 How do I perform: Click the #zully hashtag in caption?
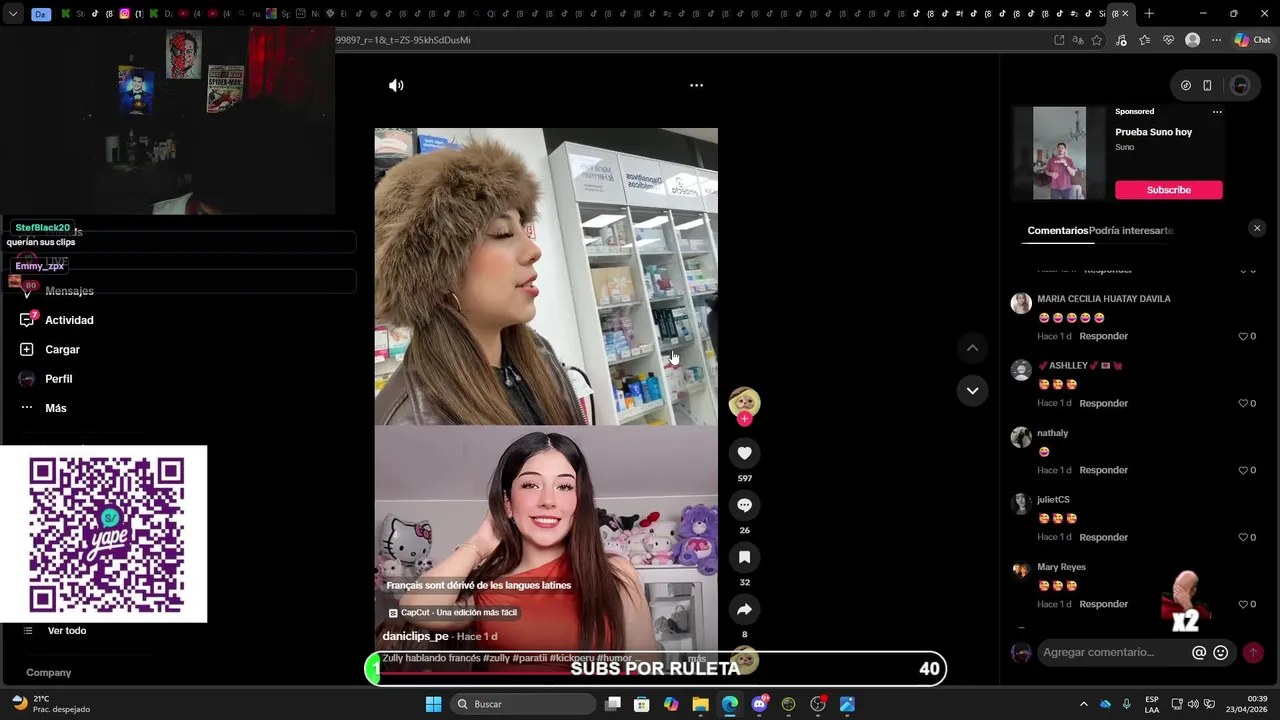[496, 658]
